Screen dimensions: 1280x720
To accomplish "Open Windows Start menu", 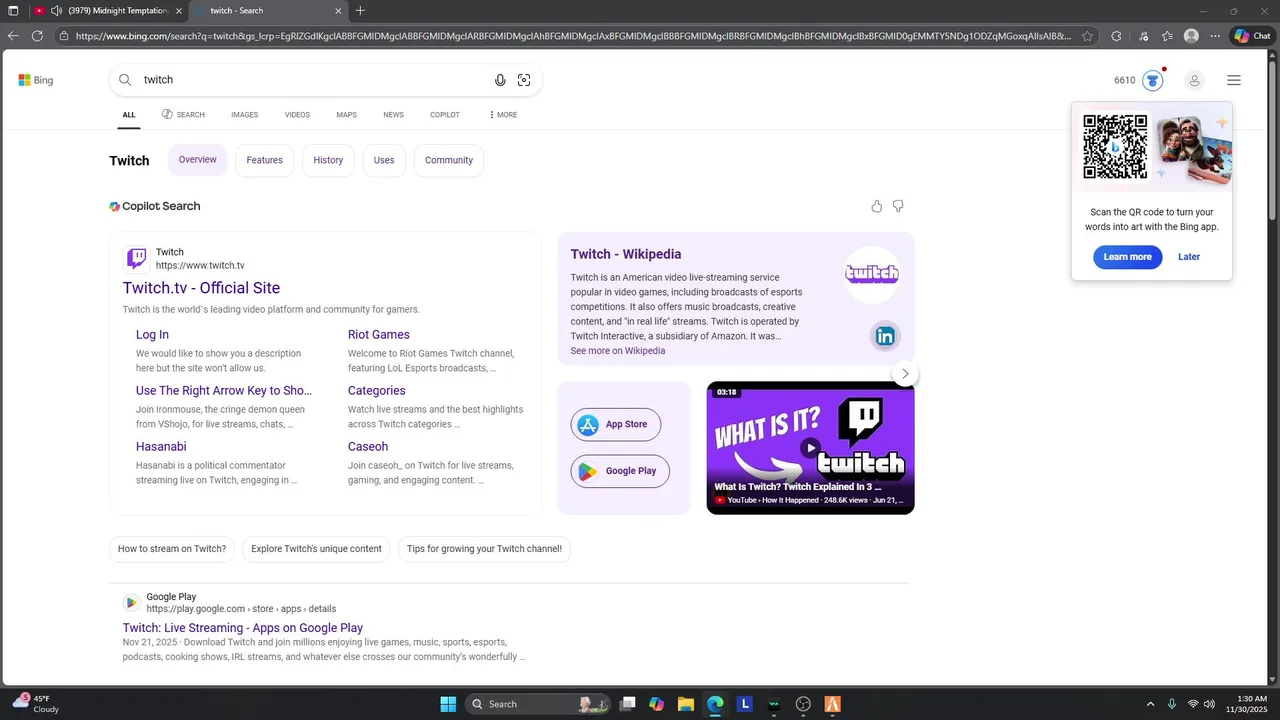I will click(448, 704).
